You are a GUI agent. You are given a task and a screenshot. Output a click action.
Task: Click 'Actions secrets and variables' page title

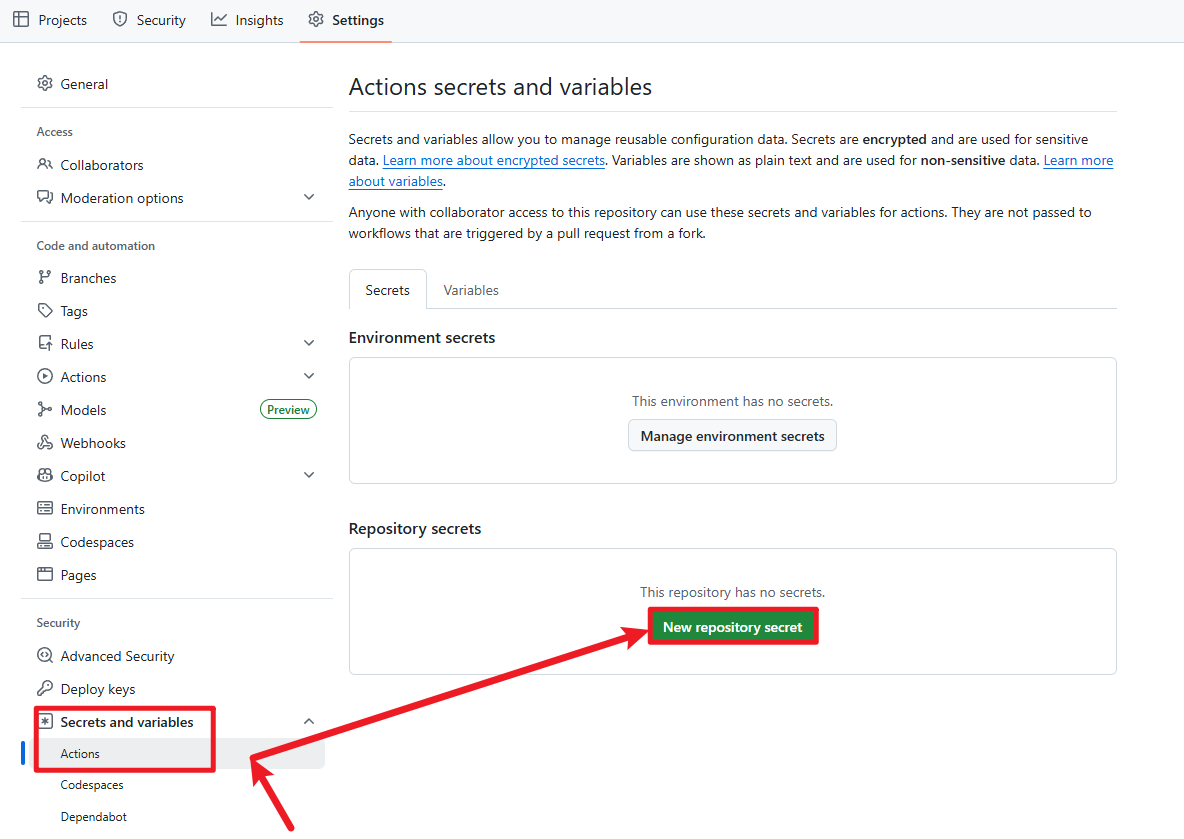pos(500,87)
